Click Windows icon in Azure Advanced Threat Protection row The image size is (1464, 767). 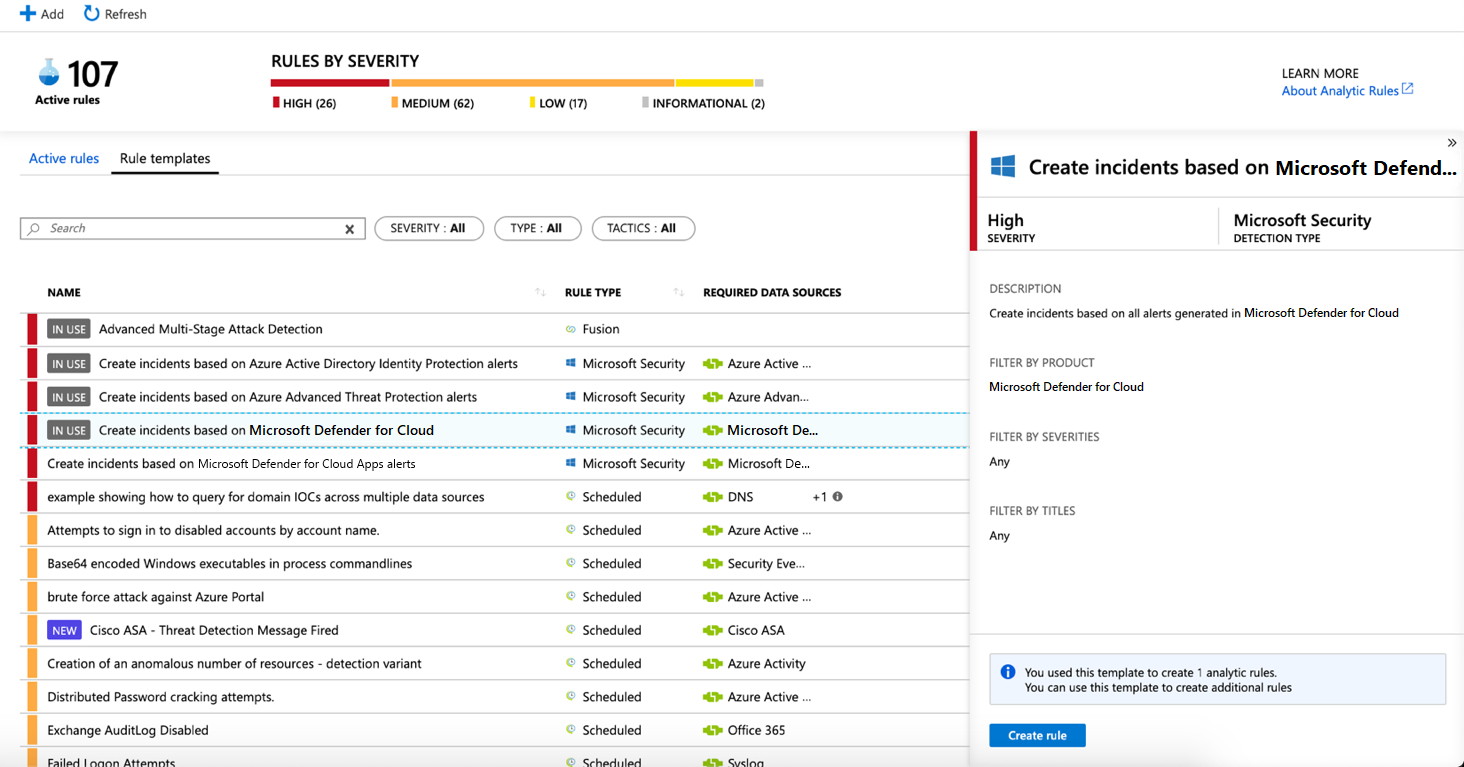(571, 397)
